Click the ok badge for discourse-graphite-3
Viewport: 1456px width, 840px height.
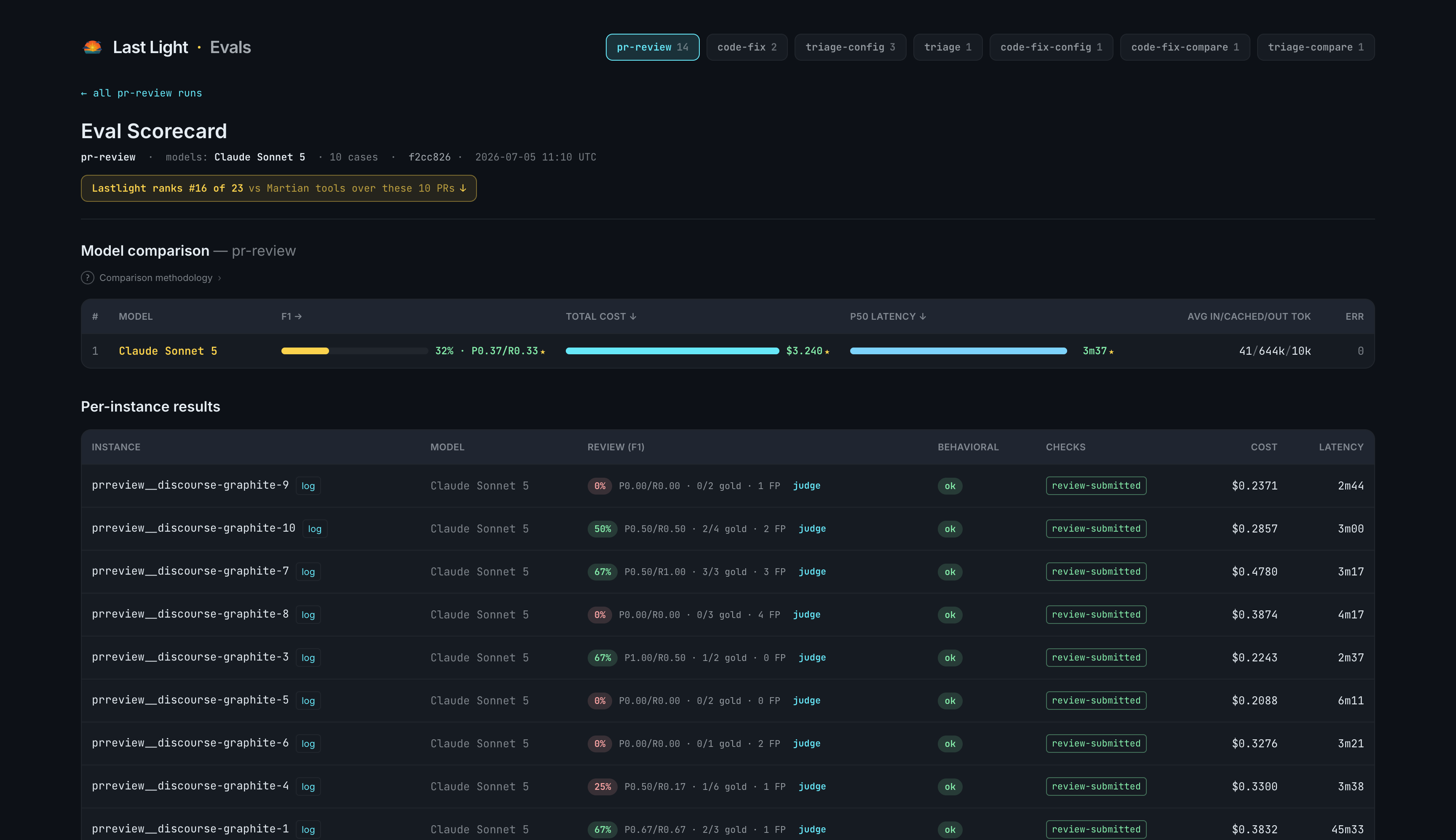tap(950, 658)
